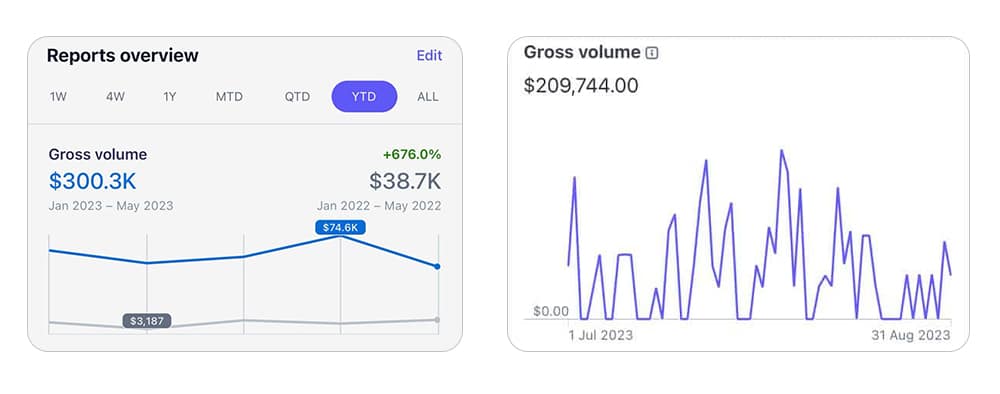Click the $38.7K previous period value
The width and height of the screenshot is (1000, 394).
(x=405, y=181)
